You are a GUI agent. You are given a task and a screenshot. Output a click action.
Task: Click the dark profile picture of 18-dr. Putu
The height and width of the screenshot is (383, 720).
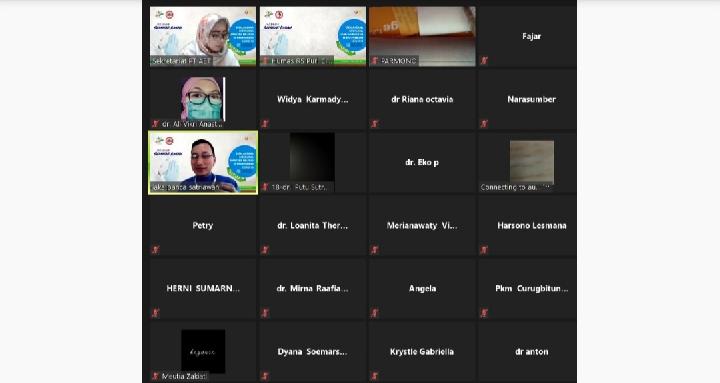[x=312, y=157]
